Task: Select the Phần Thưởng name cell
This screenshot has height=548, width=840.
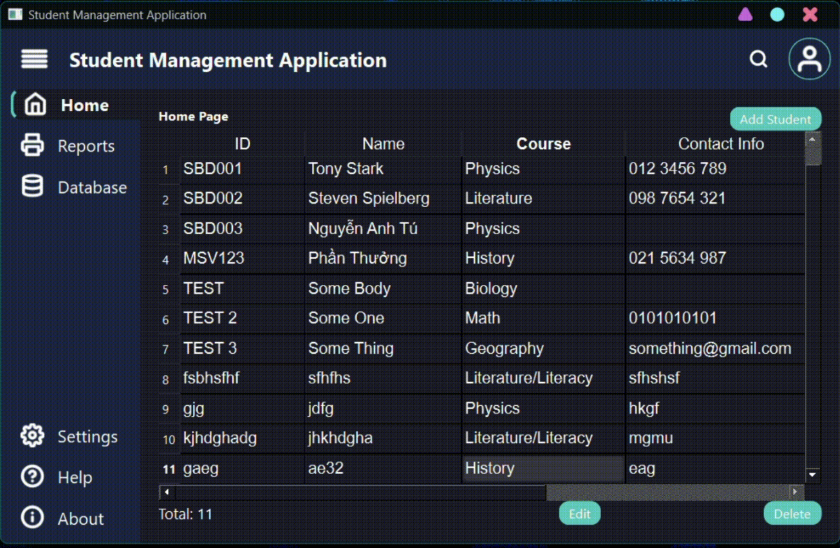Action: coord(383,259)
